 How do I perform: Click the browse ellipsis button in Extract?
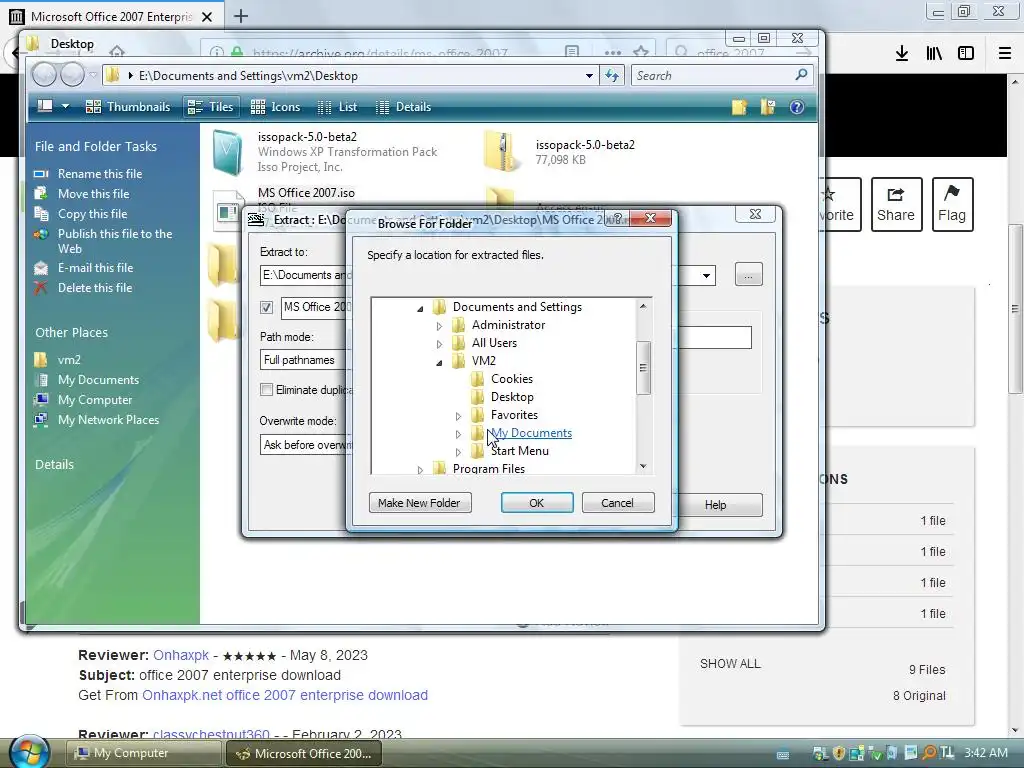pyautogui.click(x=748, y=274)
